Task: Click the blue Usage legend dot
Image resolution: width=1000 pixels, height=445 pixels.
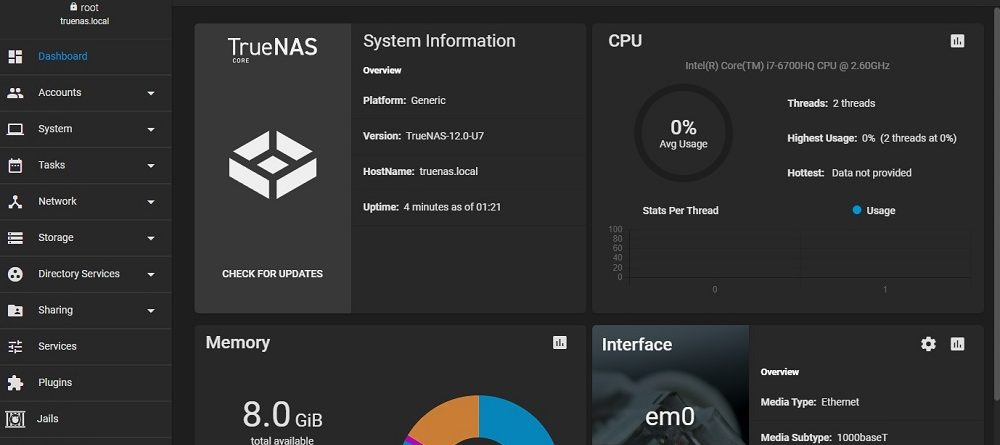Action: point(857,210)
